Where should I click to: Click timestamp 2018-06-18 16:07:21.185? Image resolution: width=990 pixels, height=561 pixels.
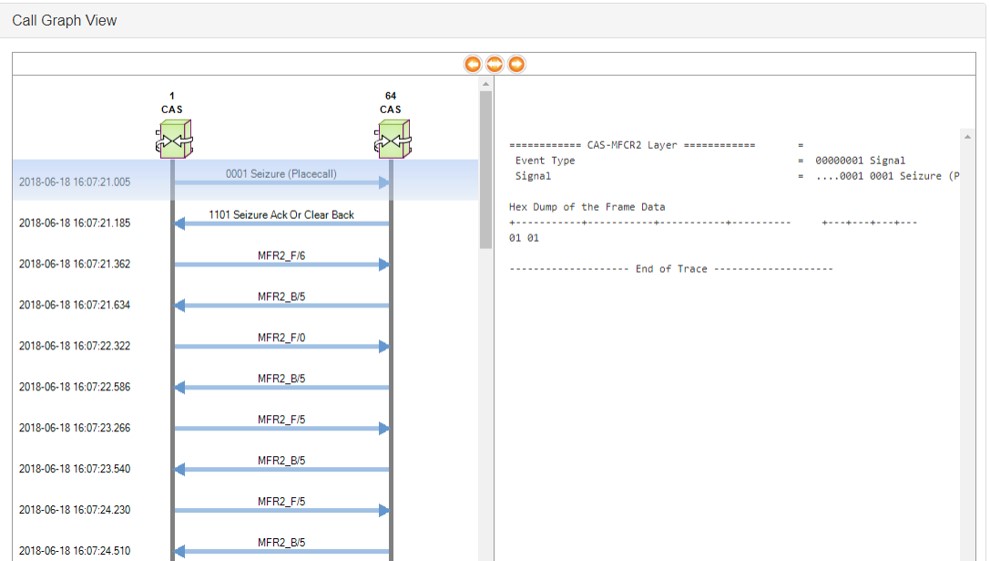coord(75,223)
